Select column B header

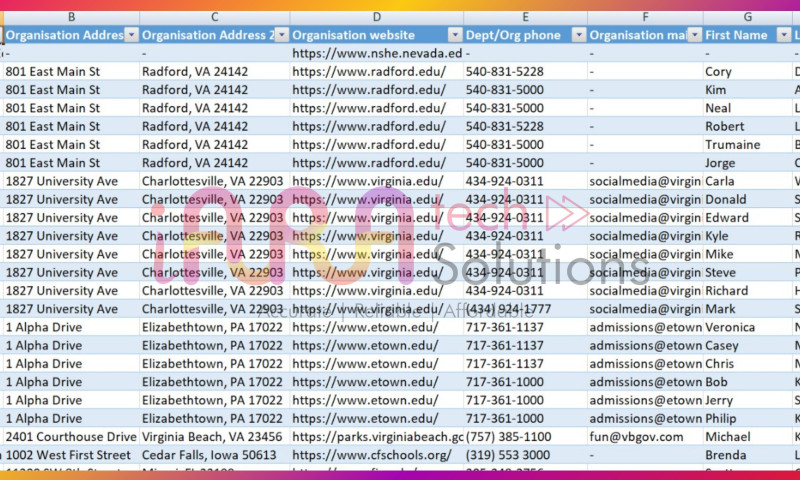pyautogui.click(x=71, y=17)
